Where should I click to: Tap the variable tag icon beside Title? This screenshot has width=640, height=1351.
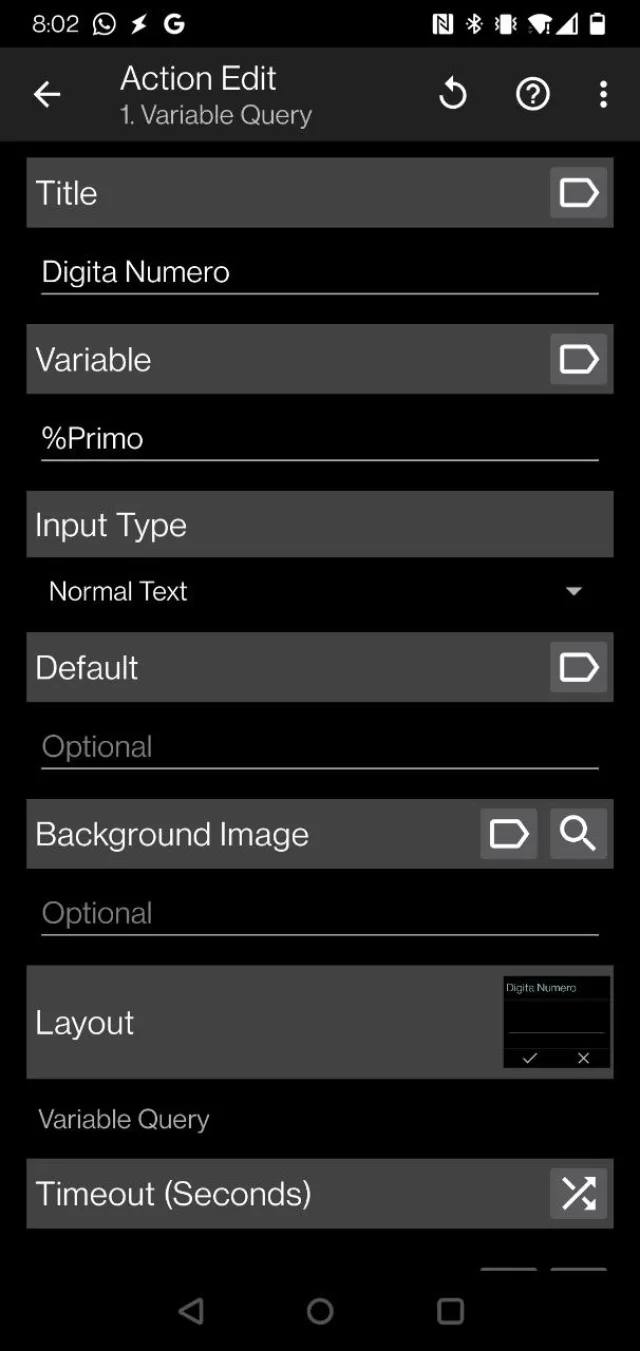click(578, 193)
